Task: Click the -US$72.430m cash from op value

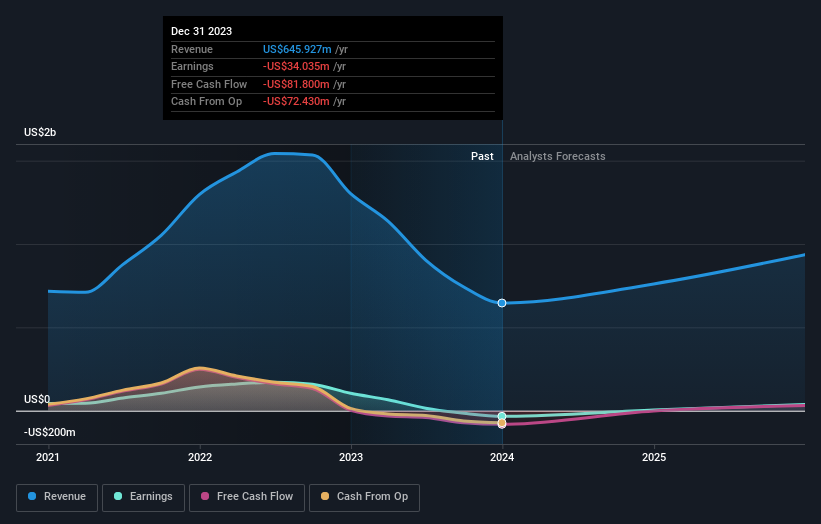Action: 296,102
